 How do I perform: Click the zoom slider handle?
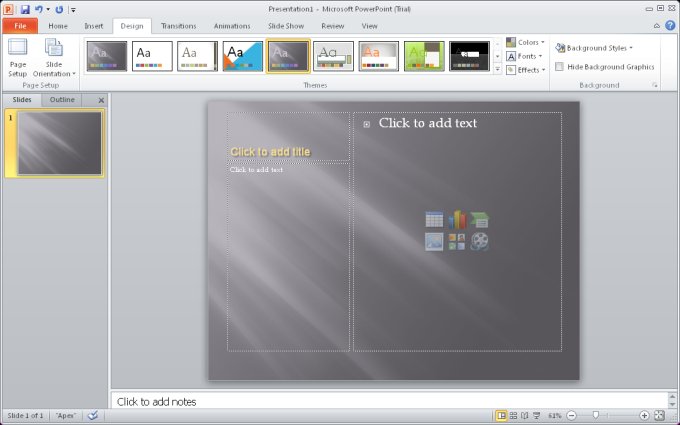click(595, 415)
